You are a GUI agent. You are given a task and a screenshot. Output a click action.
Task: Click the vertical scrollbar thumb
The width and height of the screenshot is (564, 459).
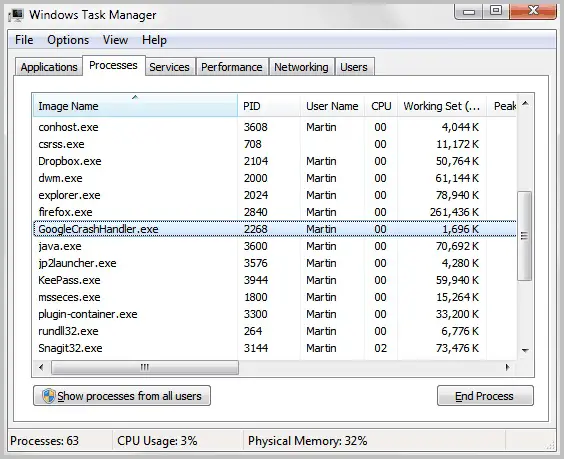524,236
